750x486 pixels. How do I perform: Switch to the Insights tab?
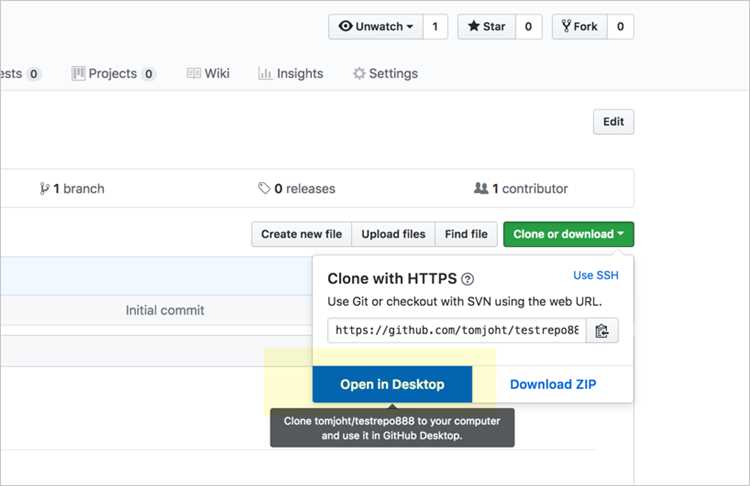(291, 73)
